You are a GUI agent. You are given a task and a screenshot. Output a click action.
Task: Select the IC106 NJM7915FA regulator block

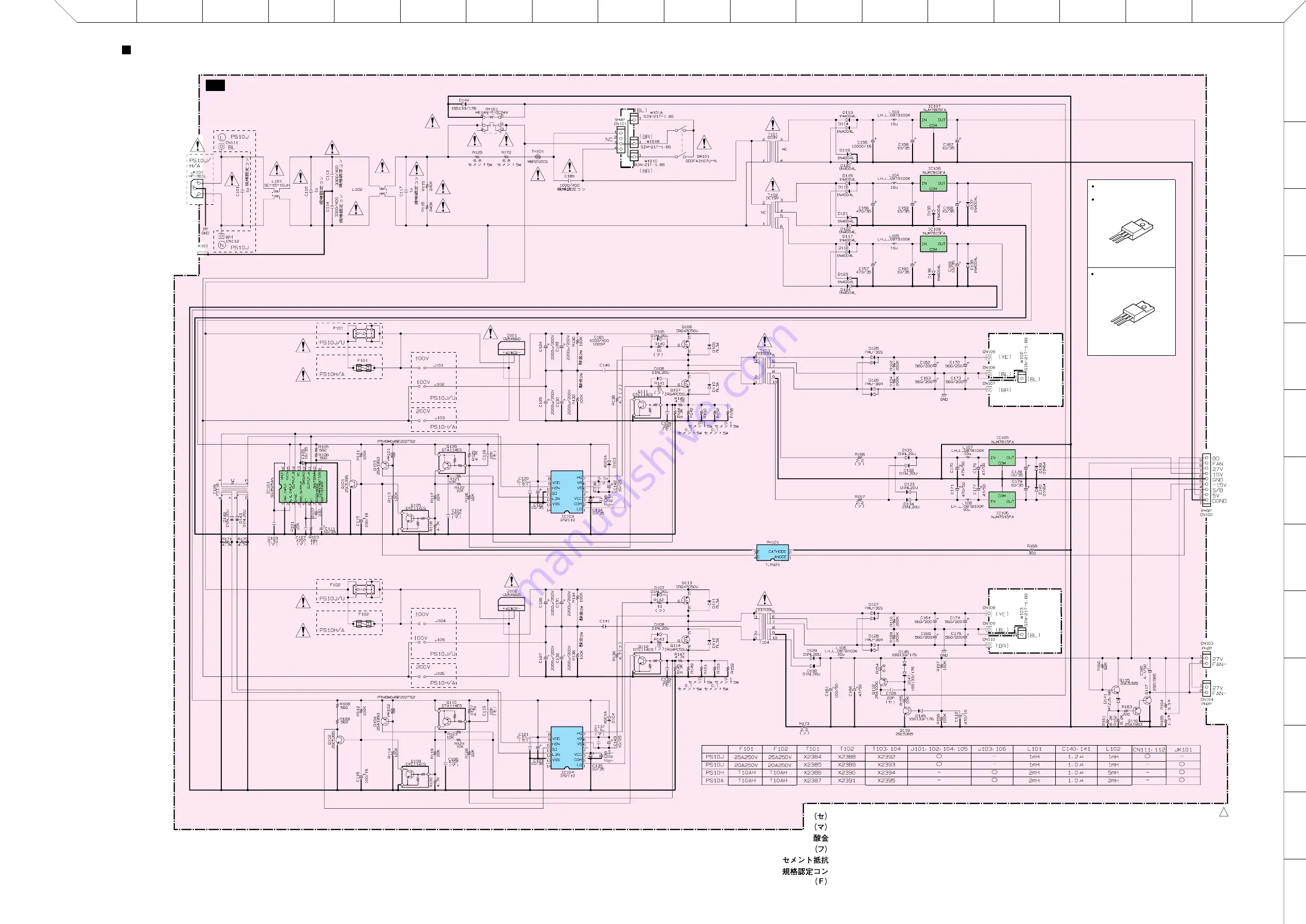tap(1003, 500)
